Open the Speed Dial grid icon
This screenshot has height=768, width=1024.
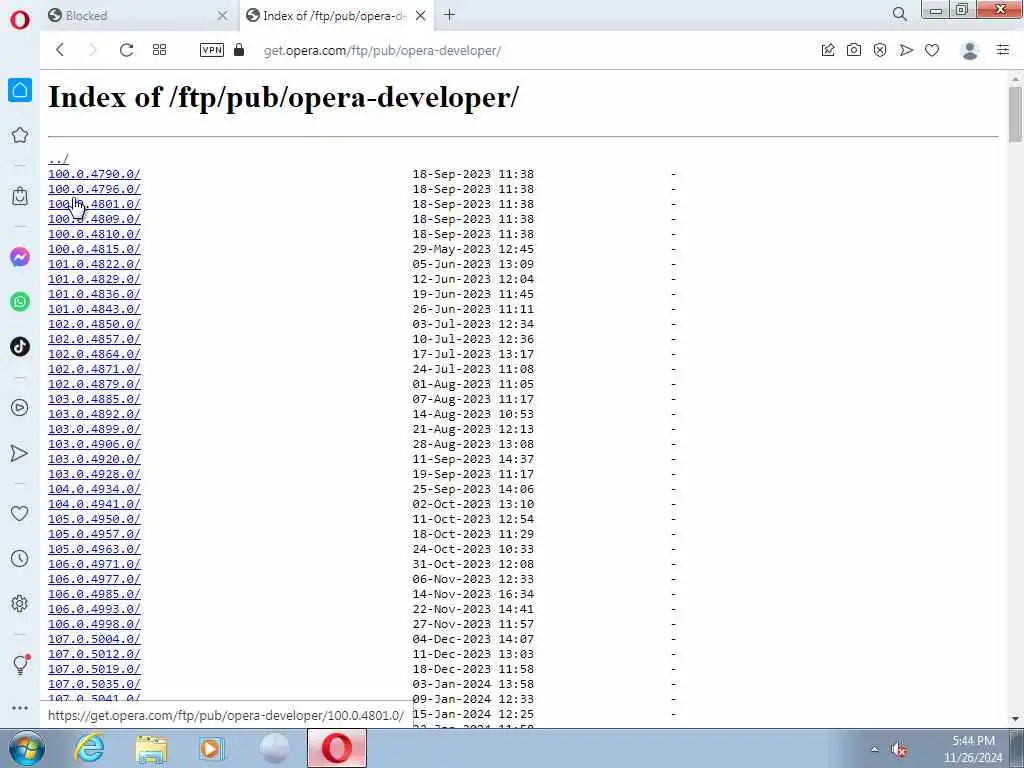tap(159, 50)
